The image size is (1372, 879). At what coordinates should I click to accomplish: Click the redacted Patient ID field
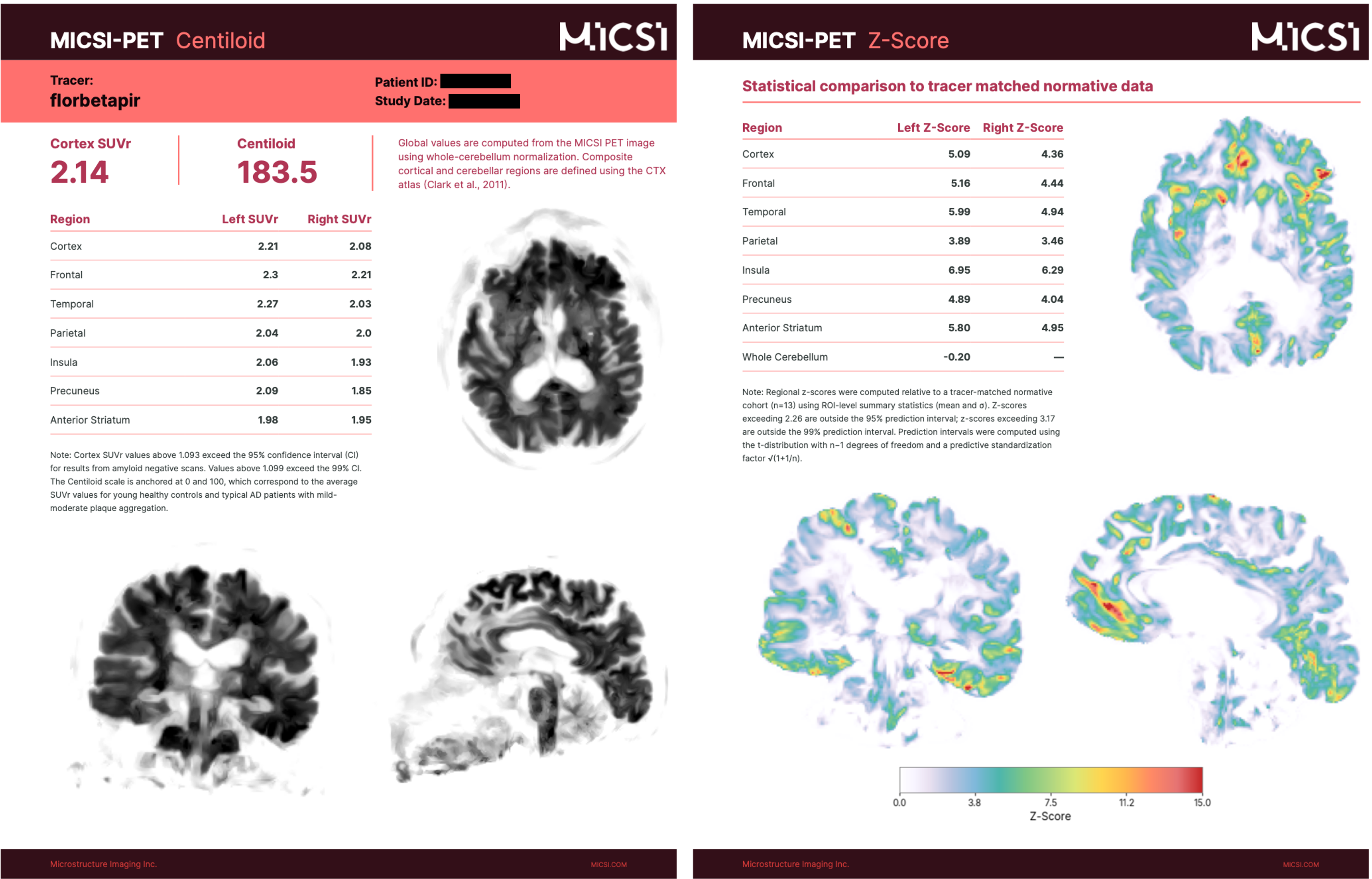[475, 82]
